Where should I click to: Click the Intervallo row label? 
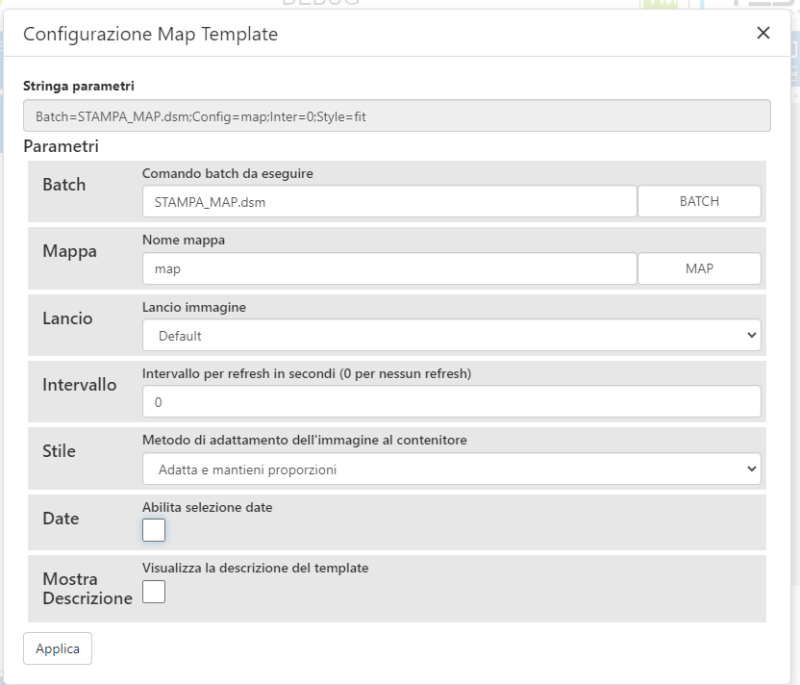79,384
